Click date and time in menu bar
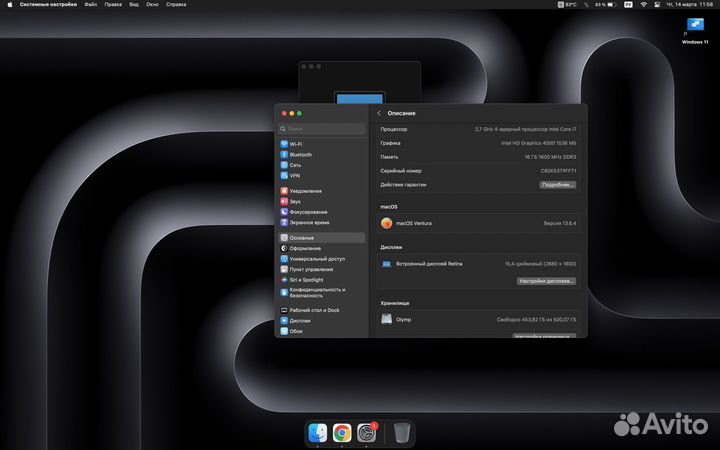This screenshot has height=450, width=720. point(689,5)
